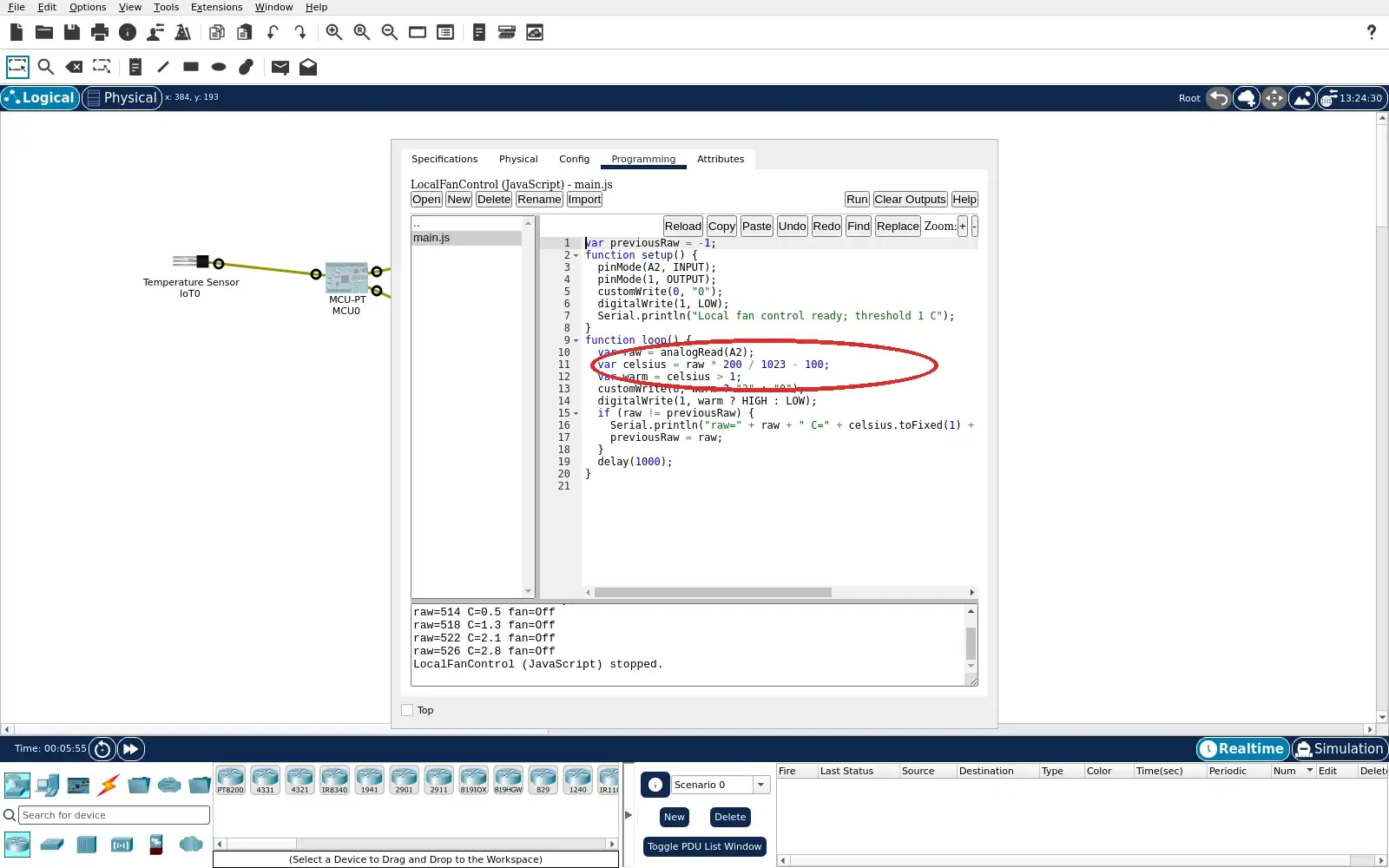Open file with the folder toolbar icon

(44, 32)
